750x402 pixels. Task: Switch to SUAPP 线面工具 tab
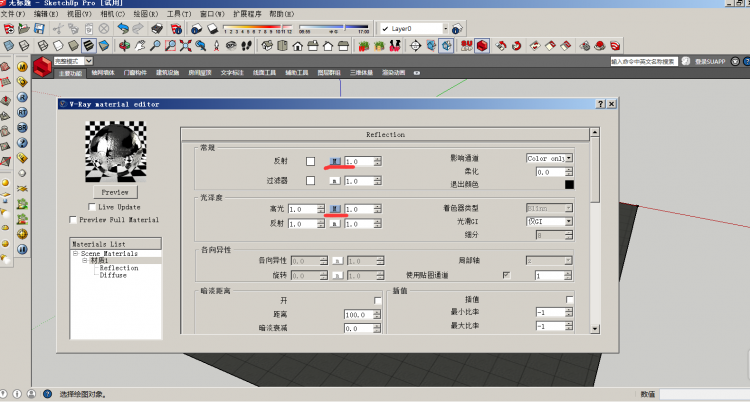coord(264,73)
